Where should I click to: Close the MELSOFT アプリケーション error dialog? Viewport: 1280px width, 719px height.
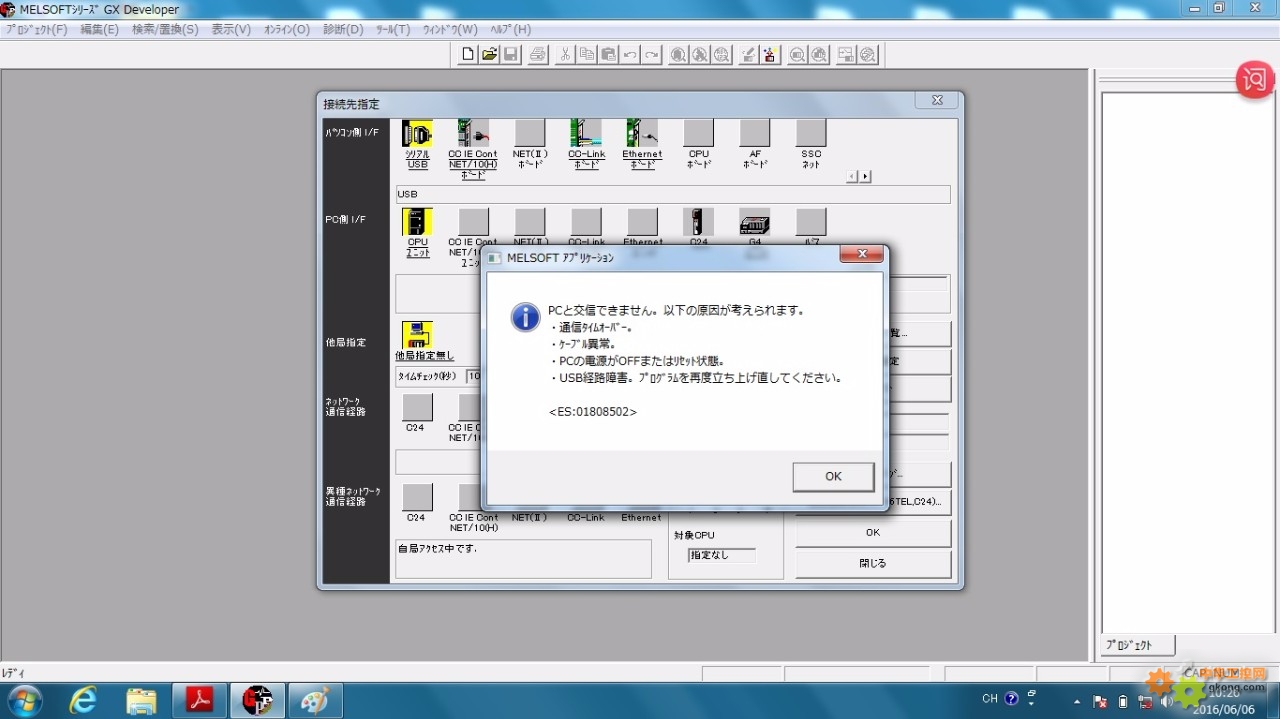[861, 256]
